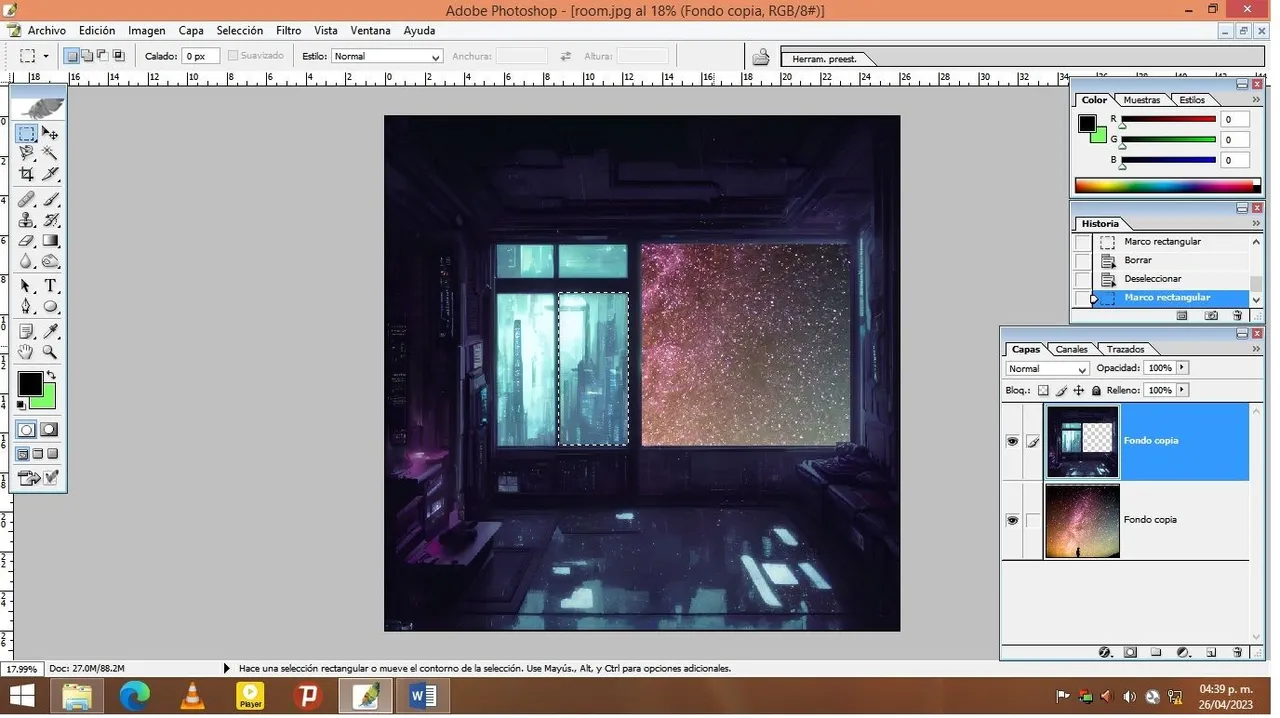
Task: Toggle lock position
Action: point(1078,390)
